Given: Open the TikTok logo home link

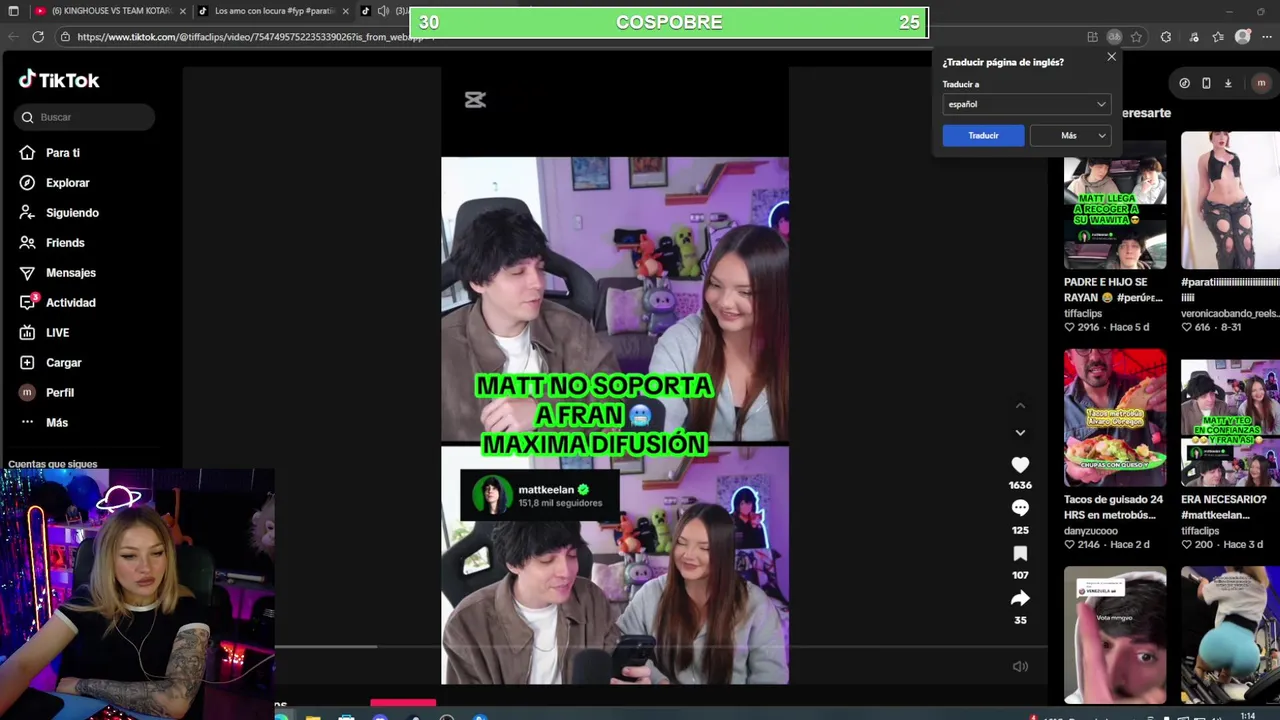Looking at the screenshot, I should click(59, 80).
